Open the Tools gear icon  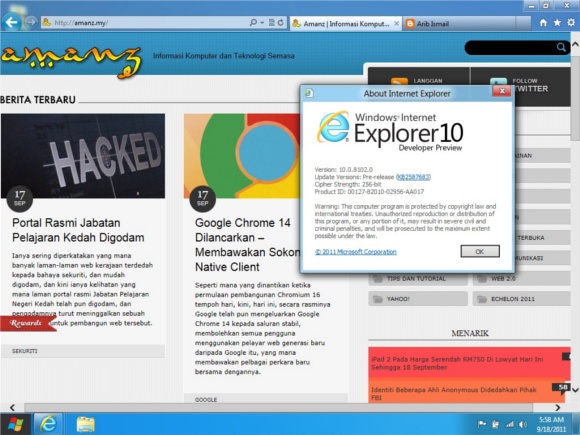point(571,23)
